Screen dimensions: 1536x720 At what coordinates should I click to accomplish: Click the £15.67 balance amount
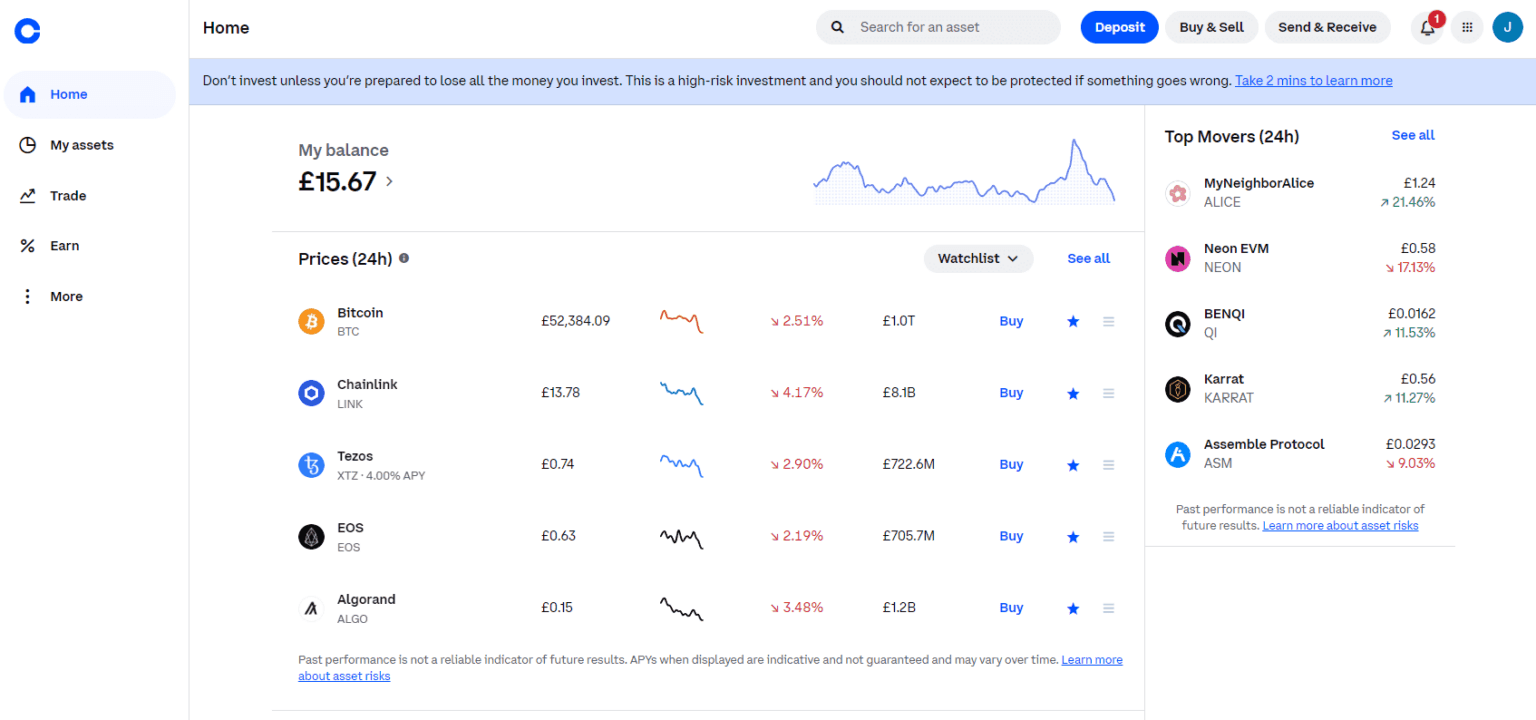point(337,182)
